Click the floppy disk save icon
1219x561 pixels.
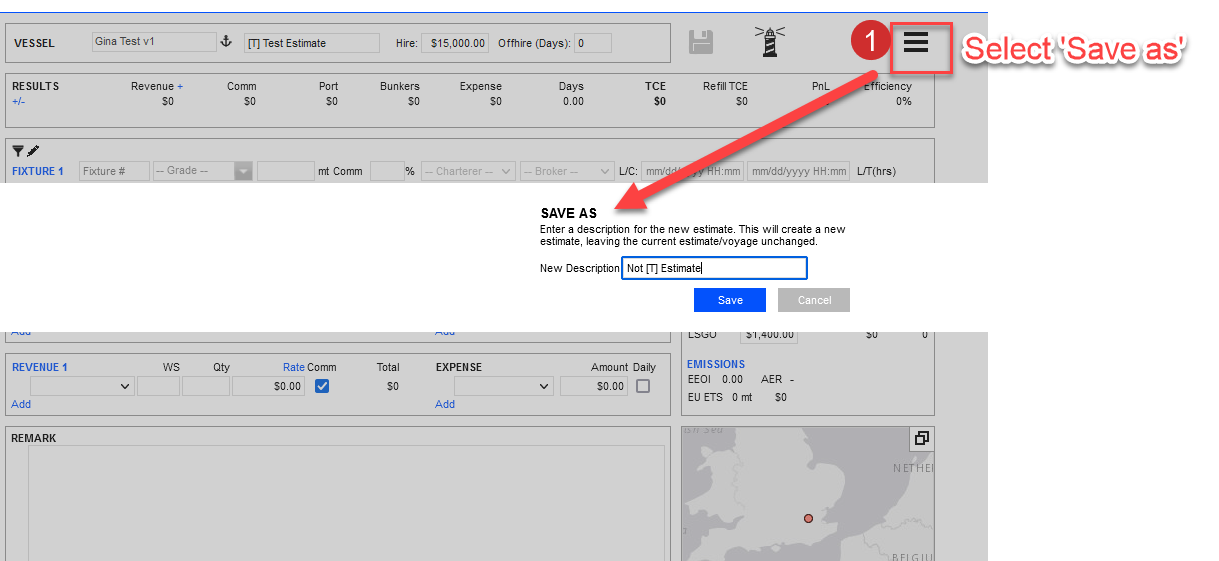tap(701, 42)
